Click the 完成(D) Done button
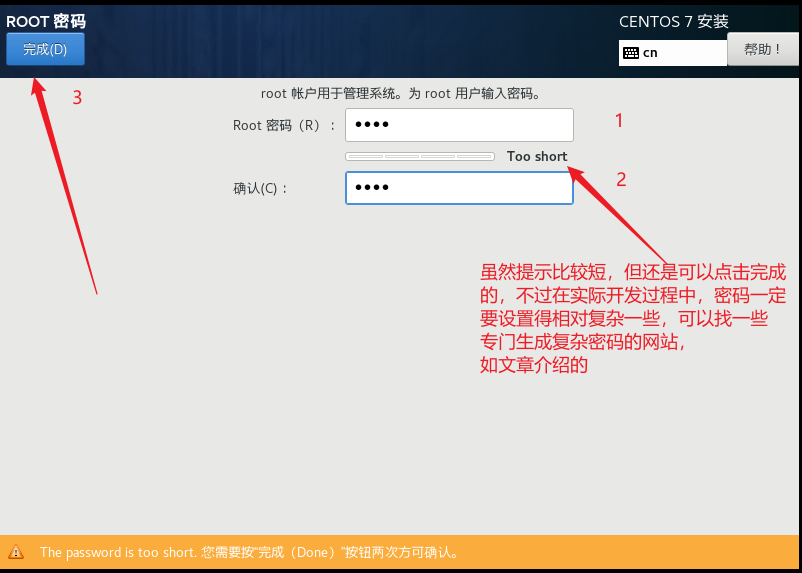802x573 pixels. pyautogui.click(x=45, y=49)
